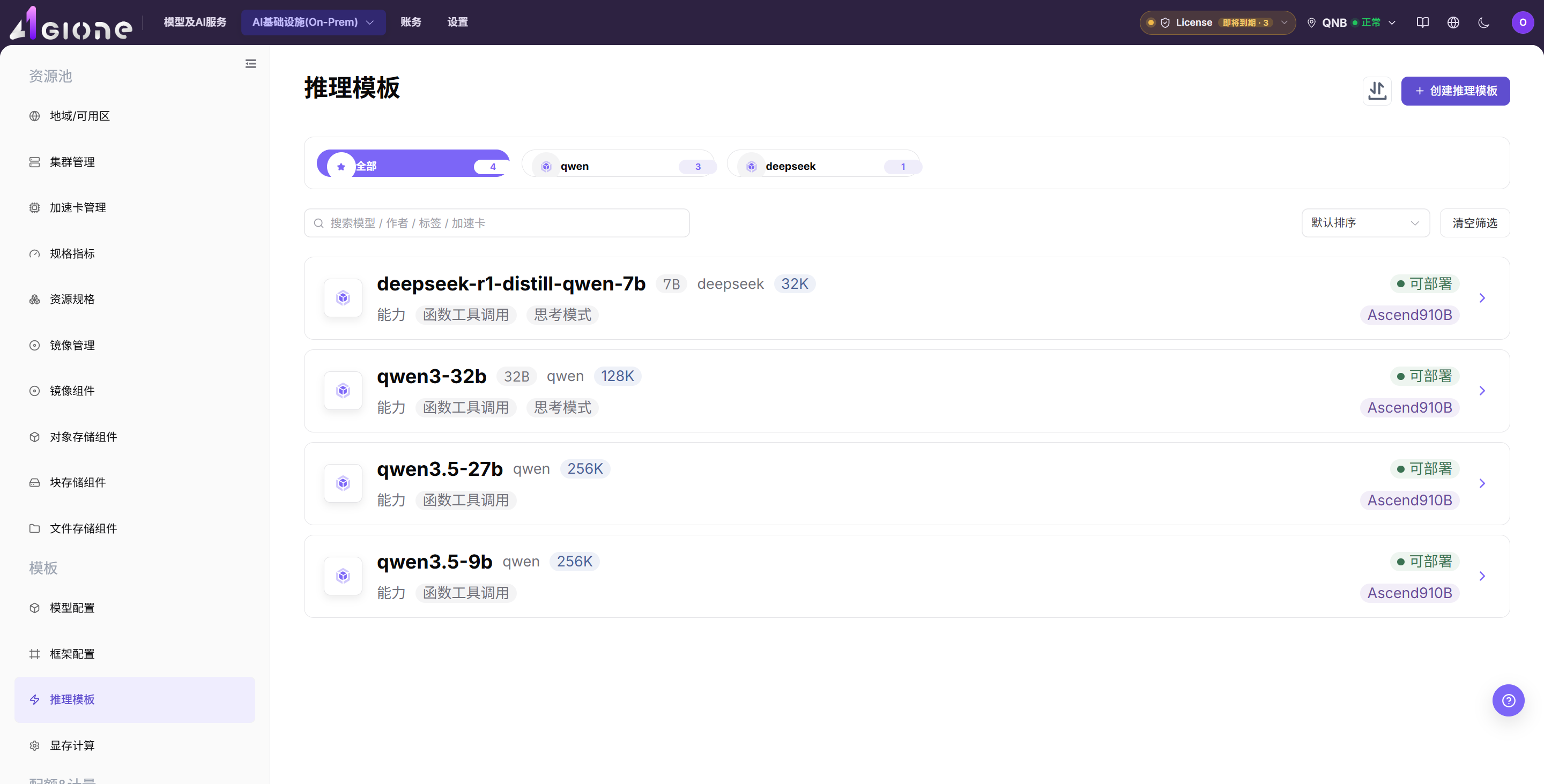Screen dimensions: 1544x784
Task: Open 模型及AI服务 top menu
Action: click(x=195, y=22)
